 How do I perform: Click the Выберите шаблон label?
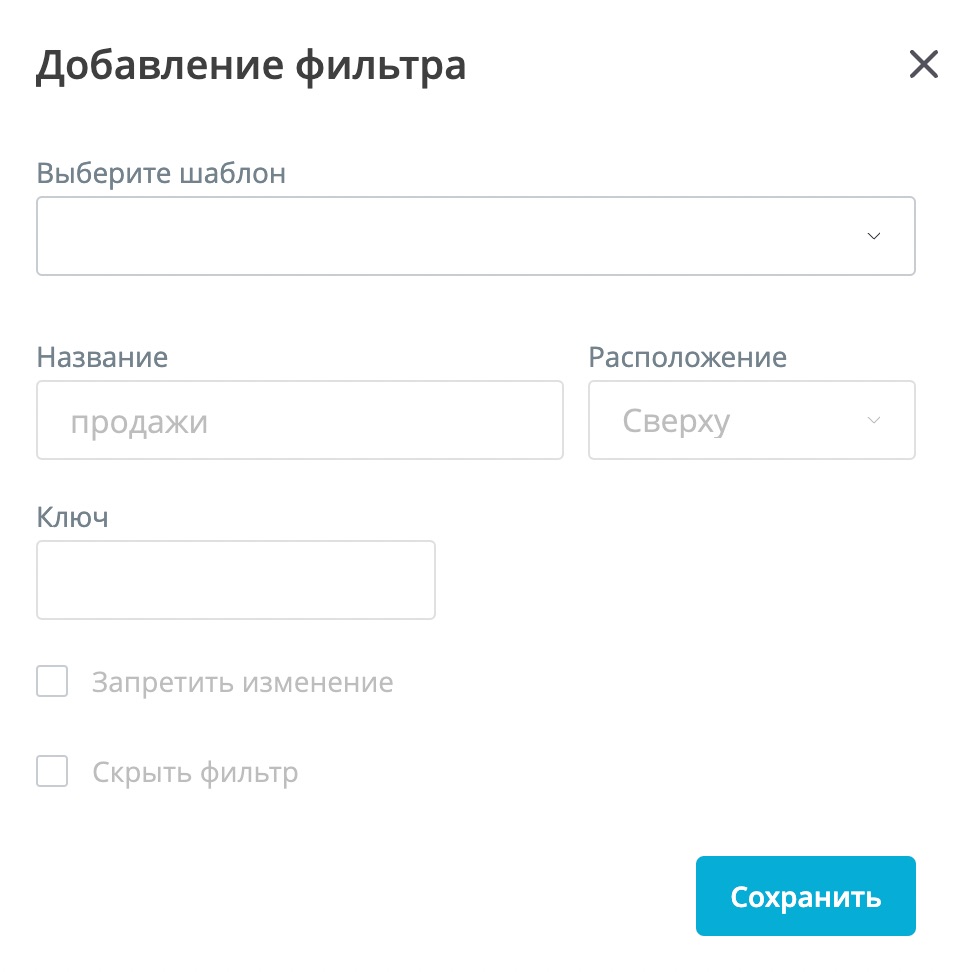pyautogui.click(x=161, y=173)
